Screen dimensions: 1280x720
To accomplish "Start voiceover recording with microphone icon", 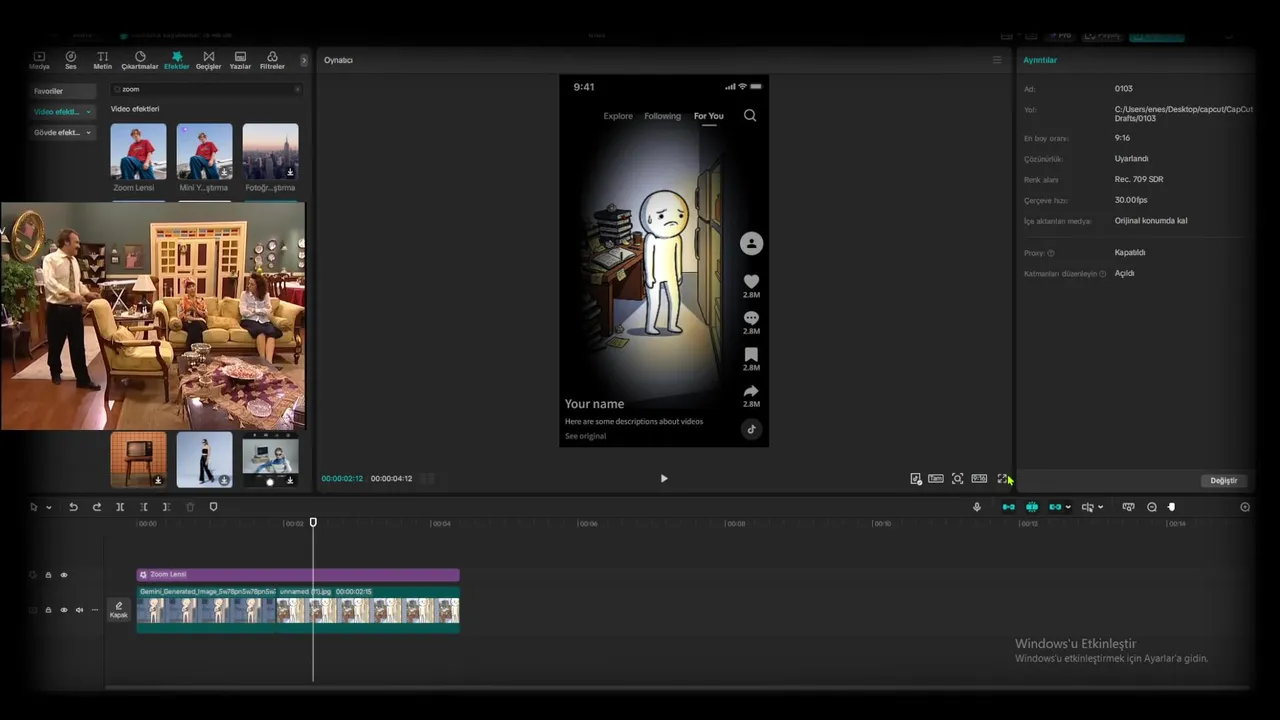I will 977,507.
